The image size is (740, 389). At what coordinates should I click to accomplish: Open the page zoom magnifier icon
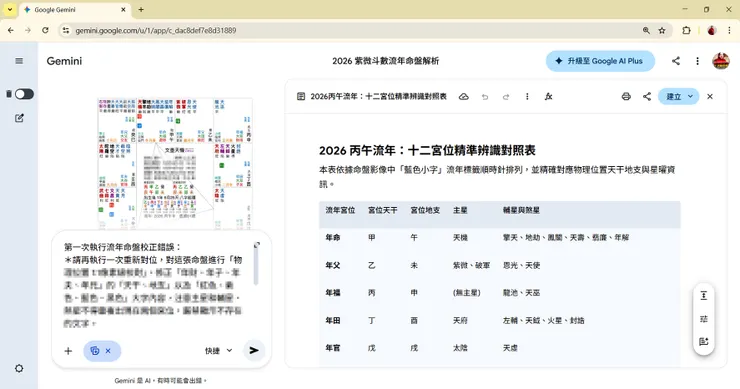[x=646, y=30]
